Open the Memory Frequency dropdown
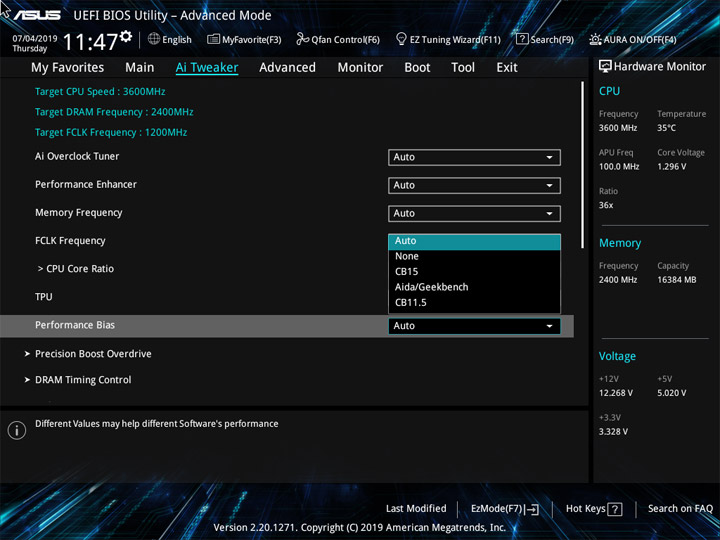 click(x=474, y=214)
